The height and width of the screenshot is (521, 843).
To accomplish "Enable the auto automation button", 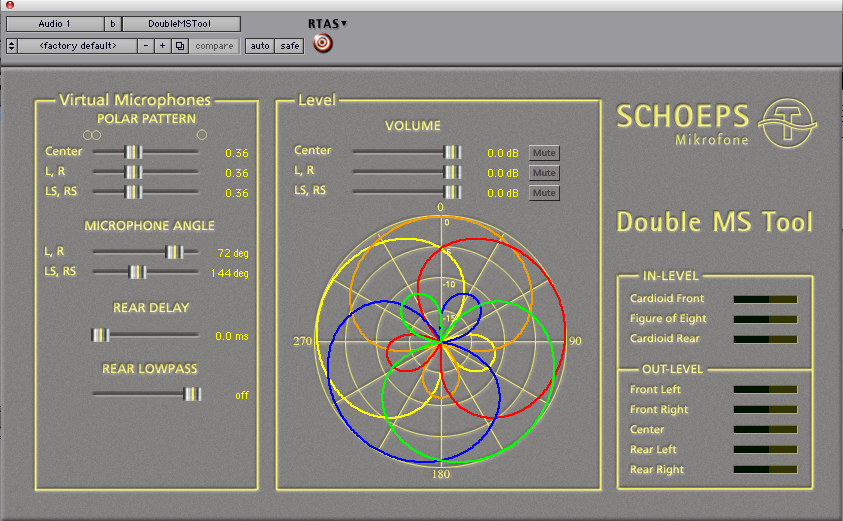I will pyautogui.click(x=260, y=46).
